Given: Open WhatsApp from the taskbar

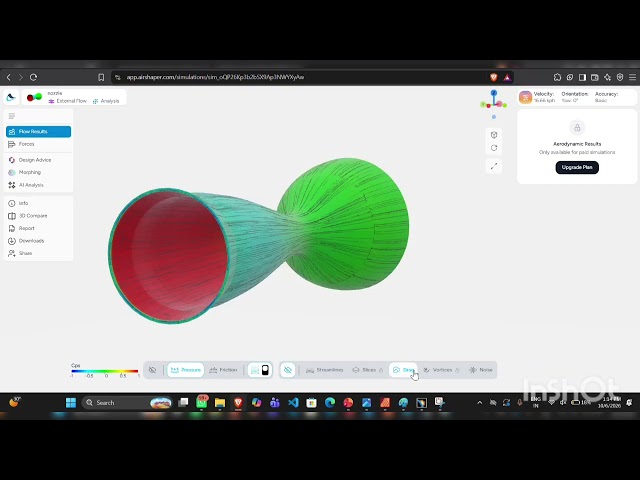Looking at the screenshot, I should [x=202, y=403].
